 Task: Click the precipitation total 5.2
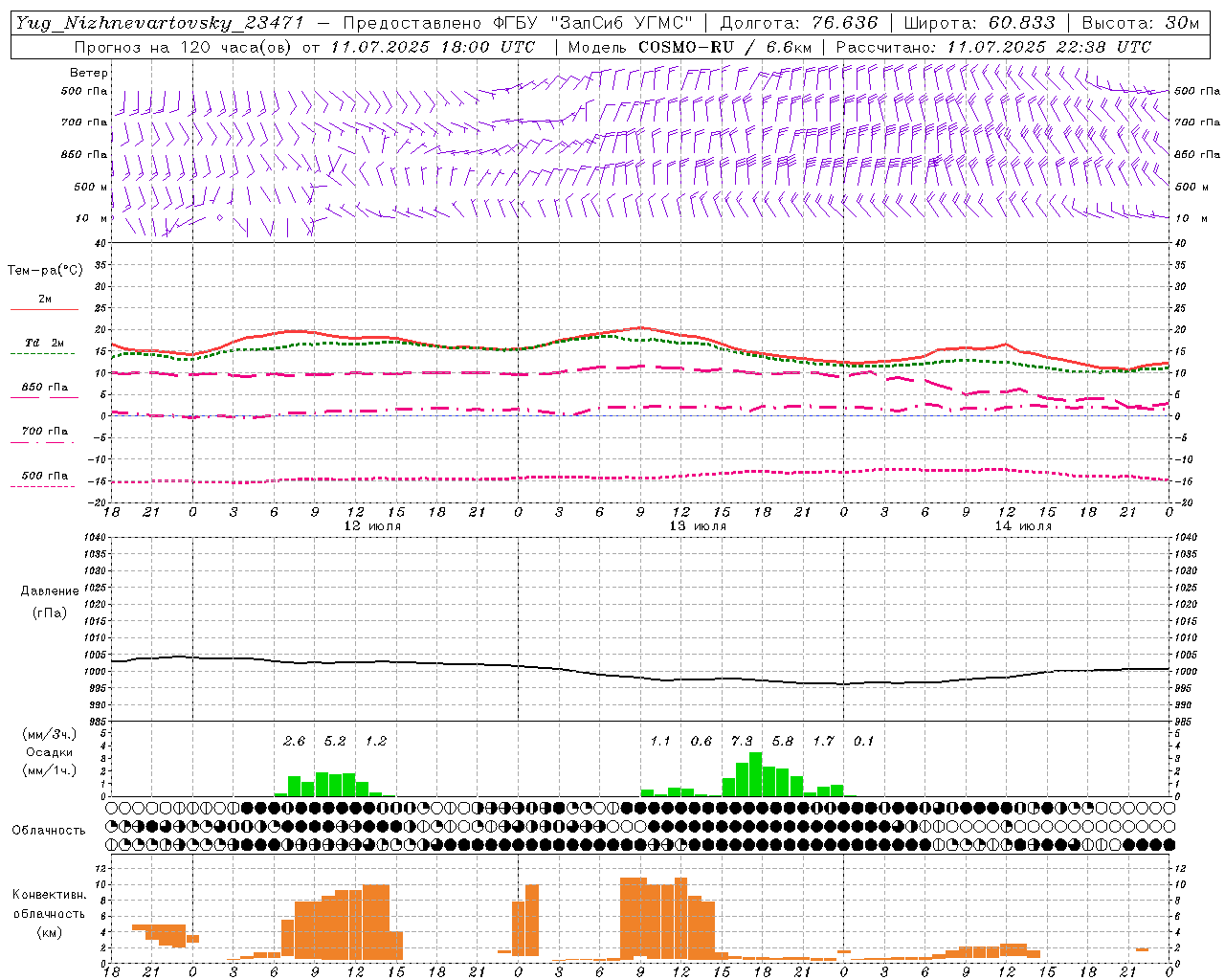pyautogui.click(x=335, y=742)
